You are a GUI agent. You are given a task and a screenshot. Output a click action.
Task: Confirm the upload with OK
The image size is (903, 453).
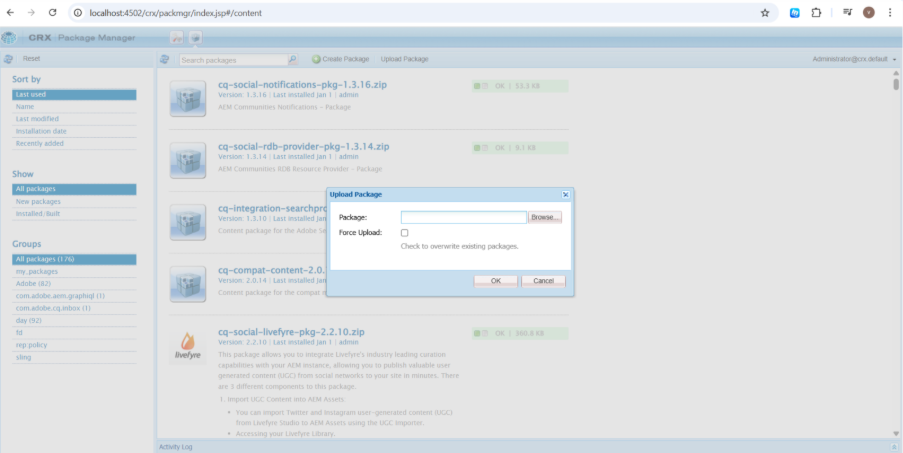(x=496, y=281)
